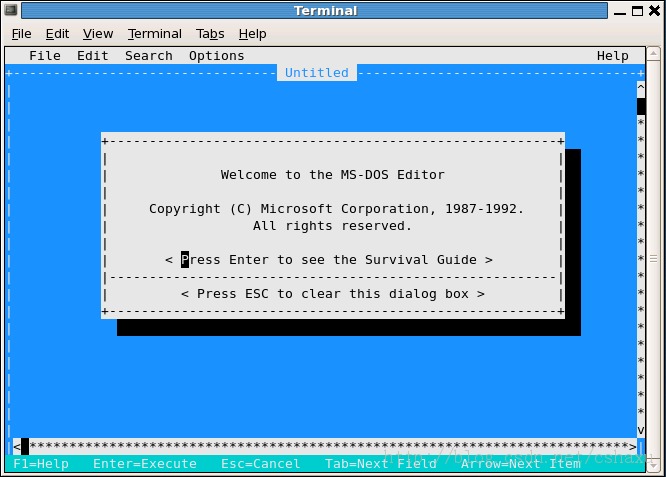Click the black vertical scrollbar thumb in editor
The image size is (666, 477).
(641, 106)
